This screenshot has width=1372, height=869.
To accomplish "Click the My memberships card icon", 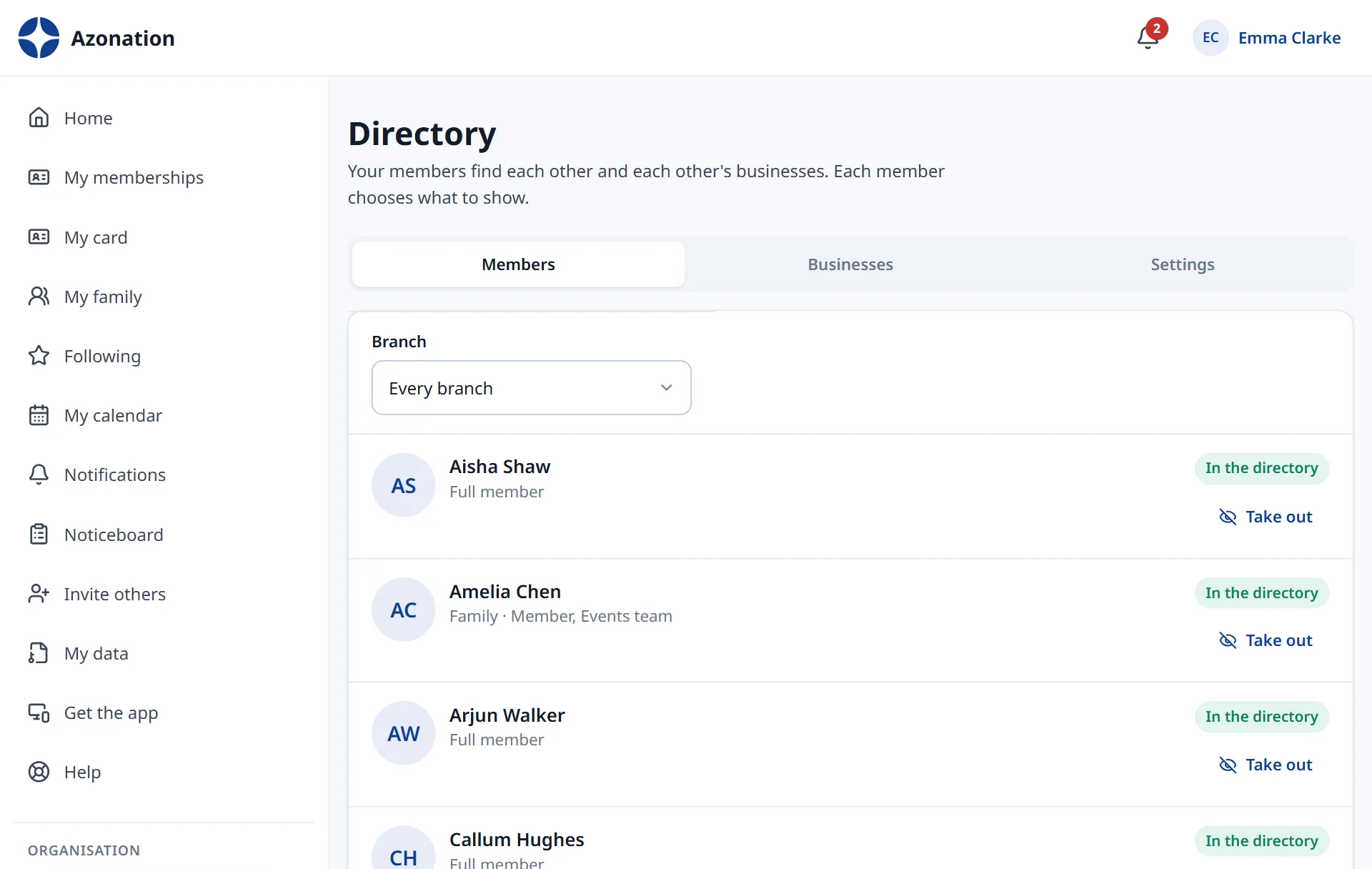I will [39, 177].
